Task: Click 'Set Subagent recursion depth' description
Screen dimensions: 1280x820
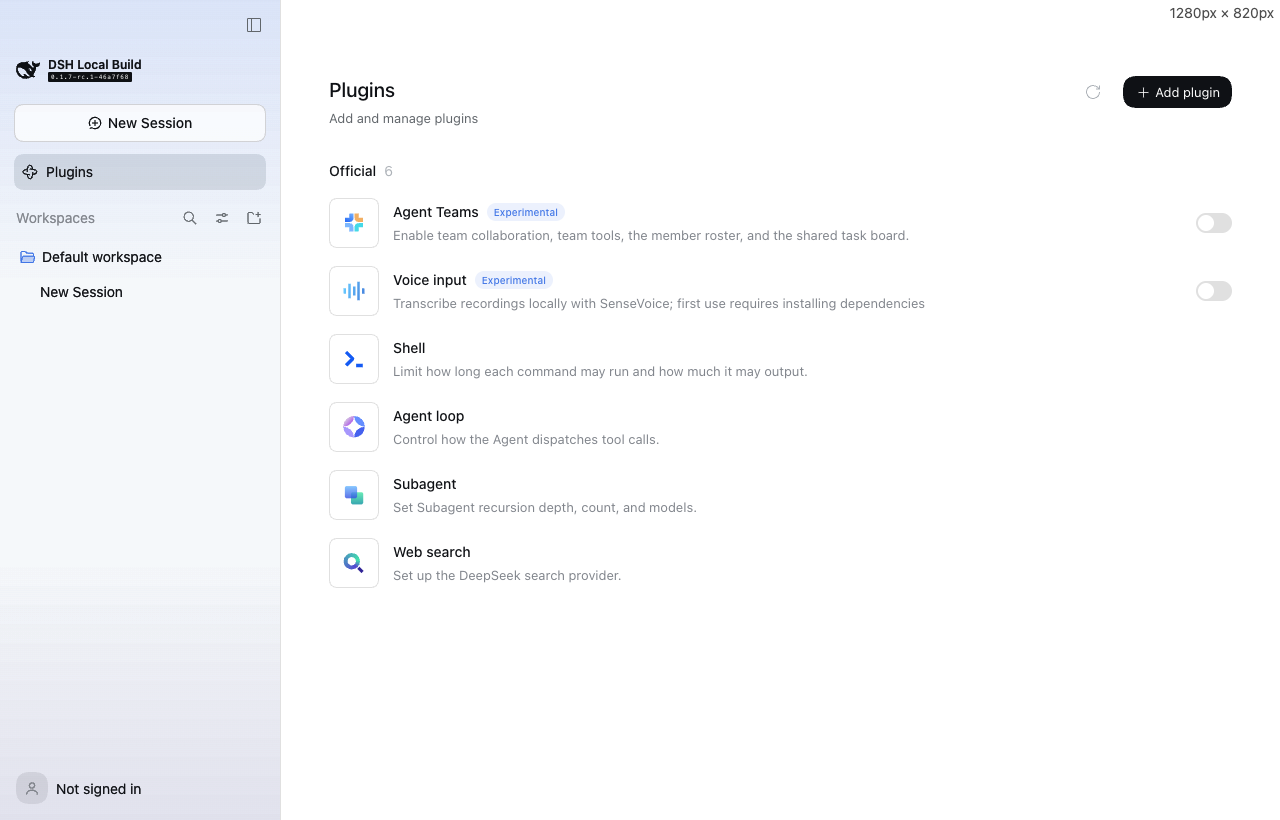Action: [544, 508]
